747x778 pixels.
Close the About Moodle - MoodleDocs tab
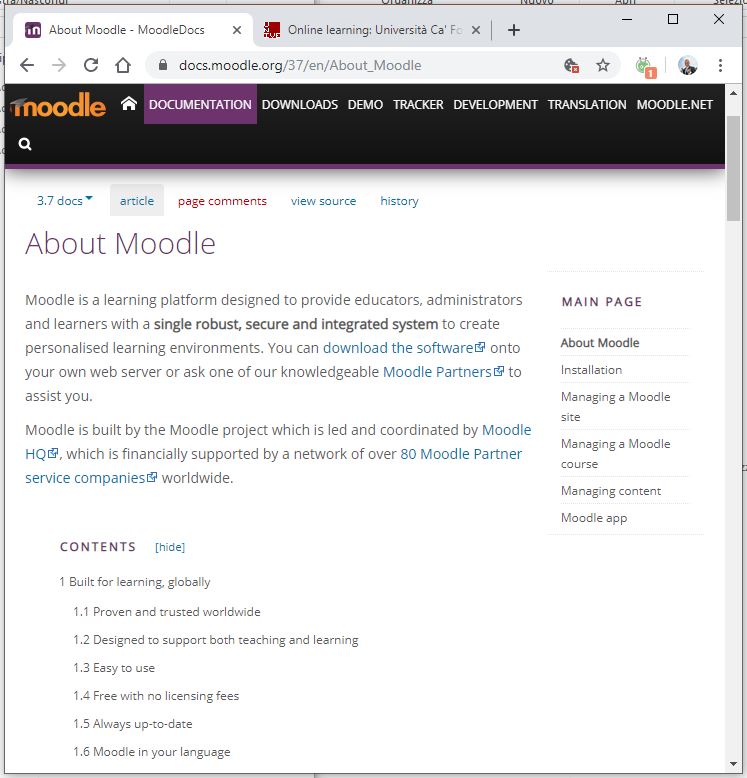237,30
